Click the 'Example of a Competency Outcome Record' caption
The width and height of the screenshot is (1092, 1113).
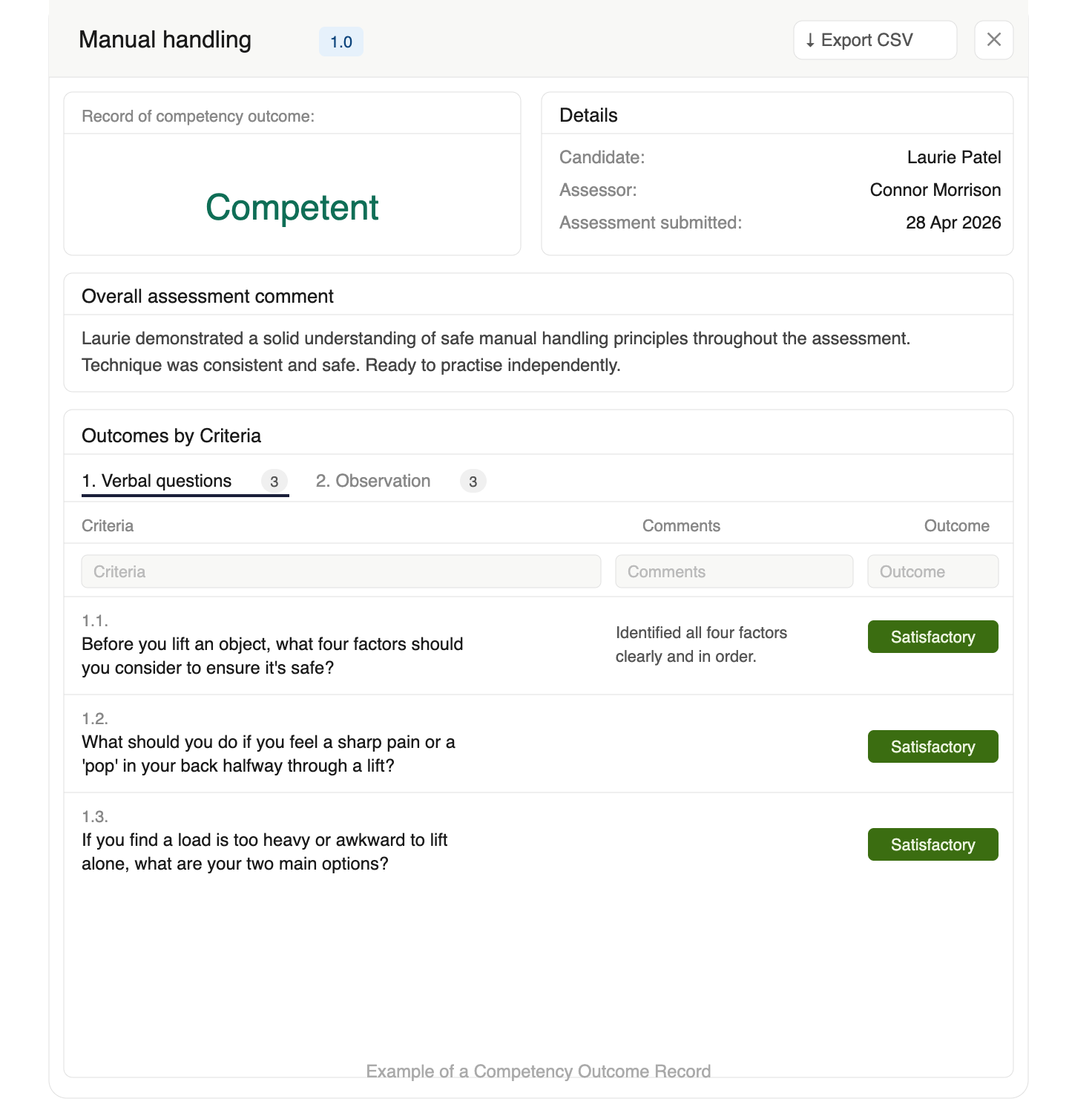(539, 1071)
